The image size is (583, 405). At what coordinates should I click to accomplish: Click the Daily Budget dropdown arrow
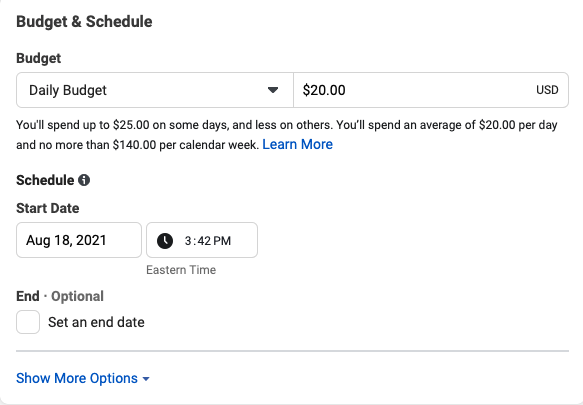pos(273,90)
